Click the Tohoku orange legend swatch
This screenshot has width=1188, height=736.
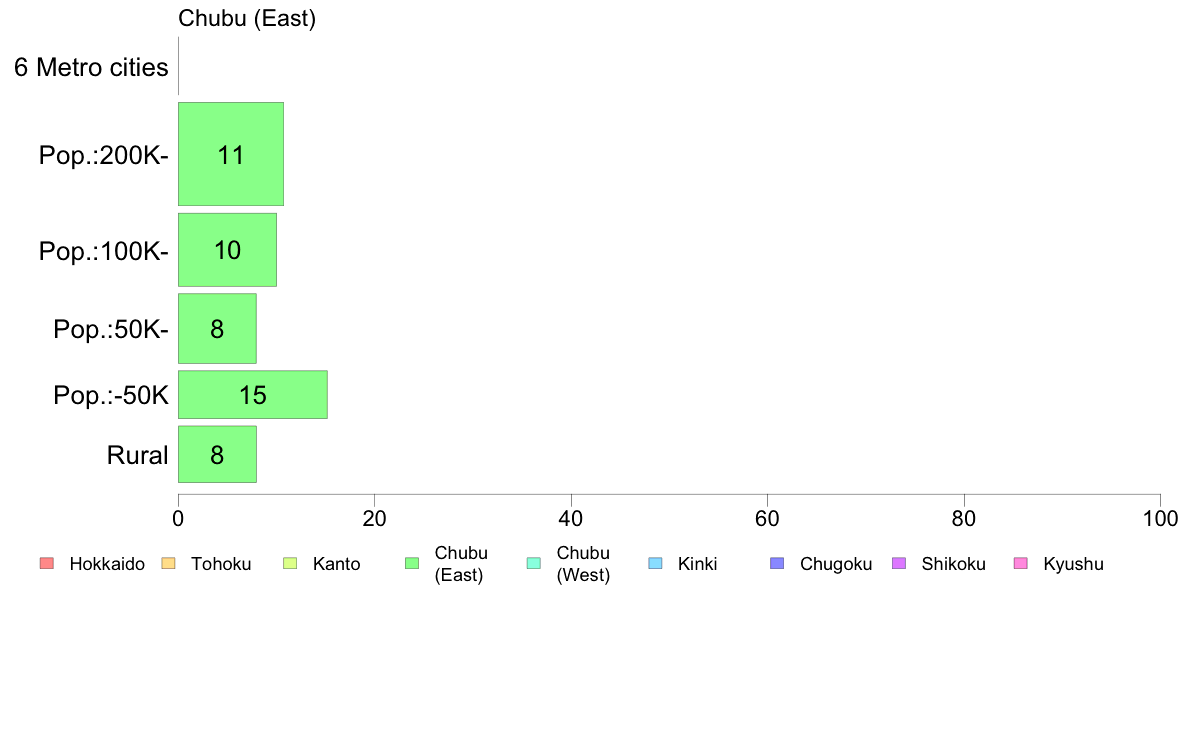click(168, 563)
